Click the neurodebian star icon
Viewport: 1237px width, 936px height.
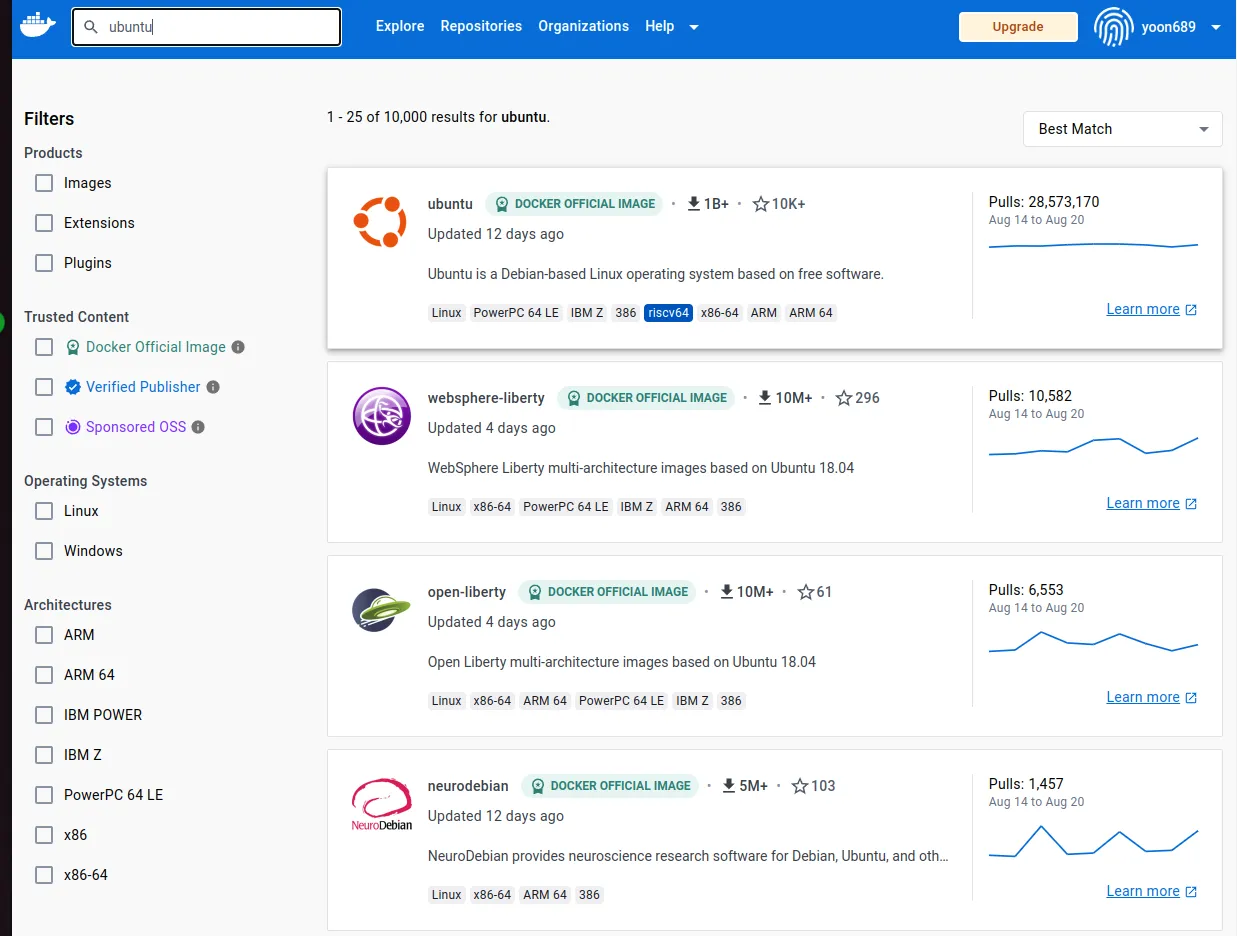pyautogui.click(x=800, y=786)
